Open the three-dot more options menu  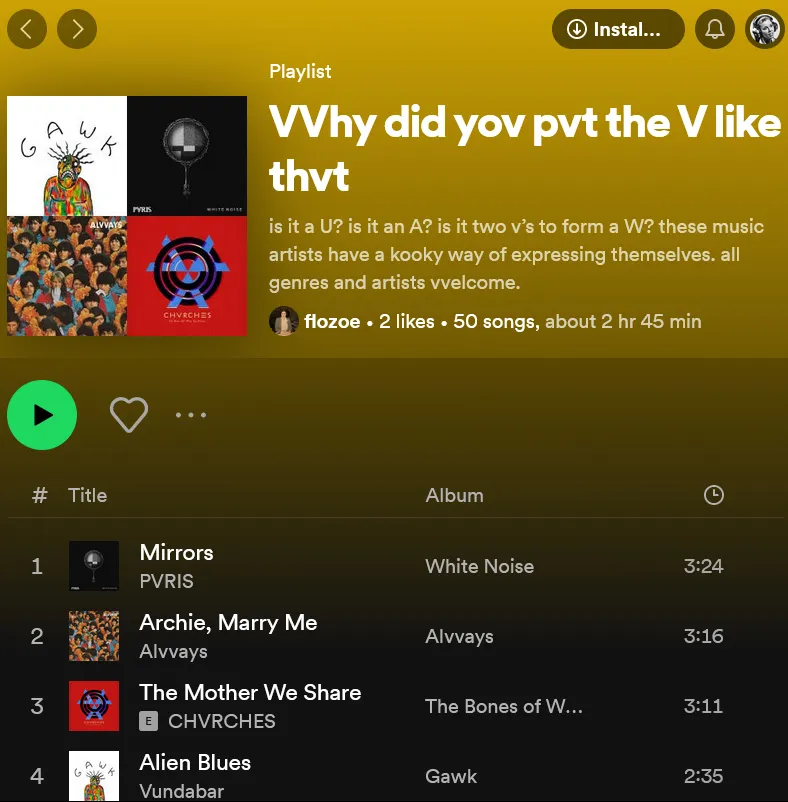[191, 415]
